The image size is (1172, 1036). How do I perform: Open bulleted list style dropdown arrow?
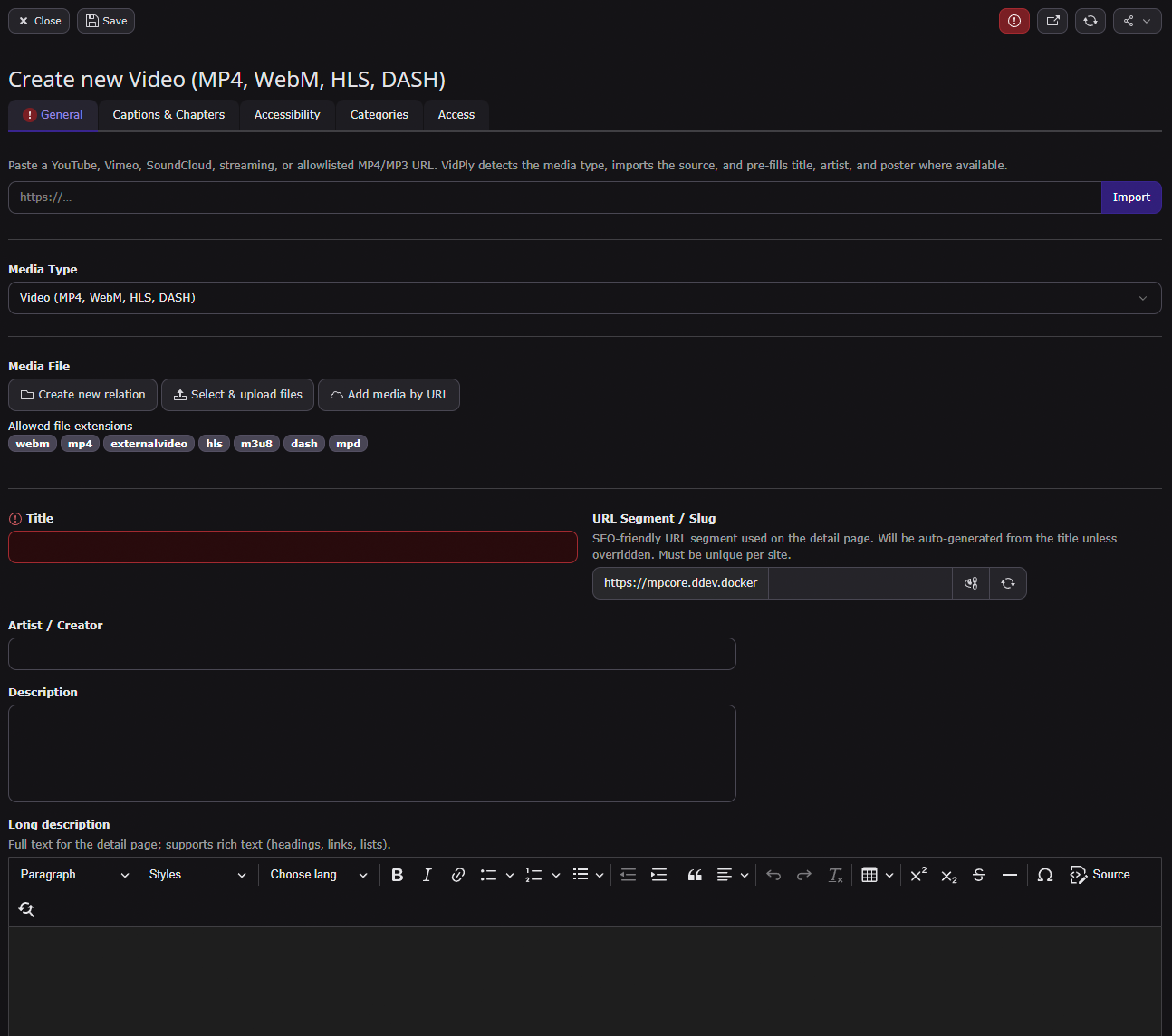click(600, 875)
